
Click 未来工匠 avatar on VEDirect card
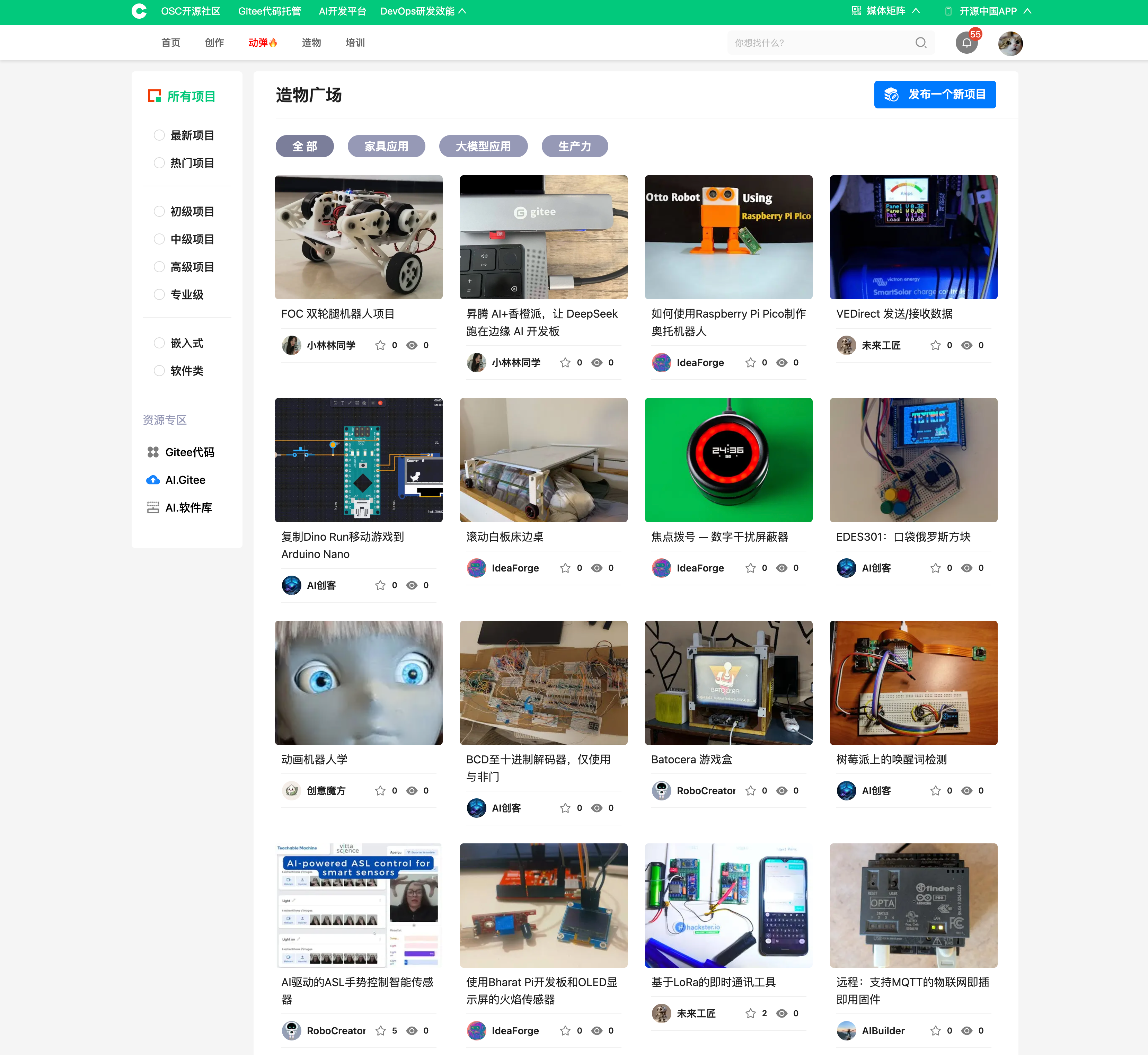pyautogui.click(x=846, y=345)
